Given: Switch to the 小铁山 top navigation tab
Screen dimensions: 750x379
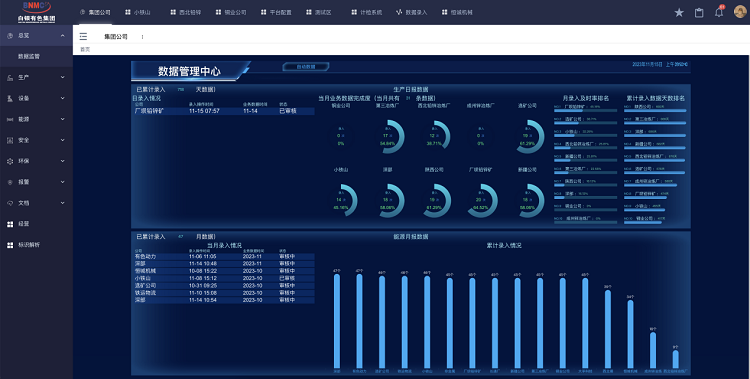Looking at the screenshot, I should click(x=138, y=12).
